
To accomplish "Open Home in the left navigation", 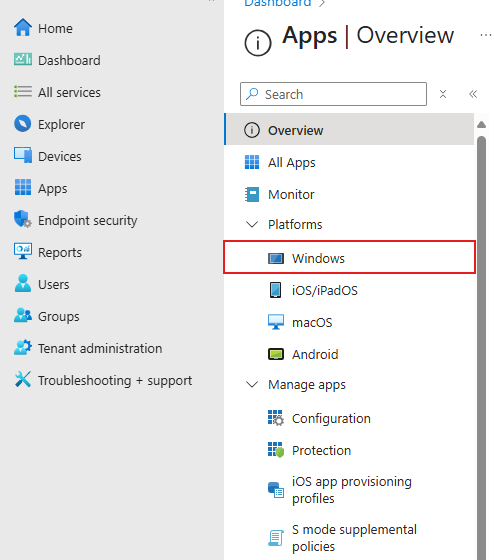I will 55,28.
